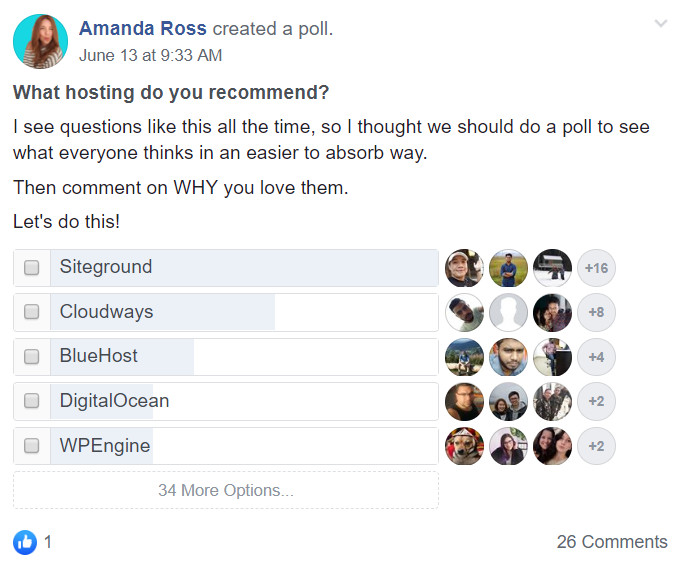The image size is (680, 570).
Task: Click the blank default avatar for Cloudways
Action: click(x=508, y=312)
